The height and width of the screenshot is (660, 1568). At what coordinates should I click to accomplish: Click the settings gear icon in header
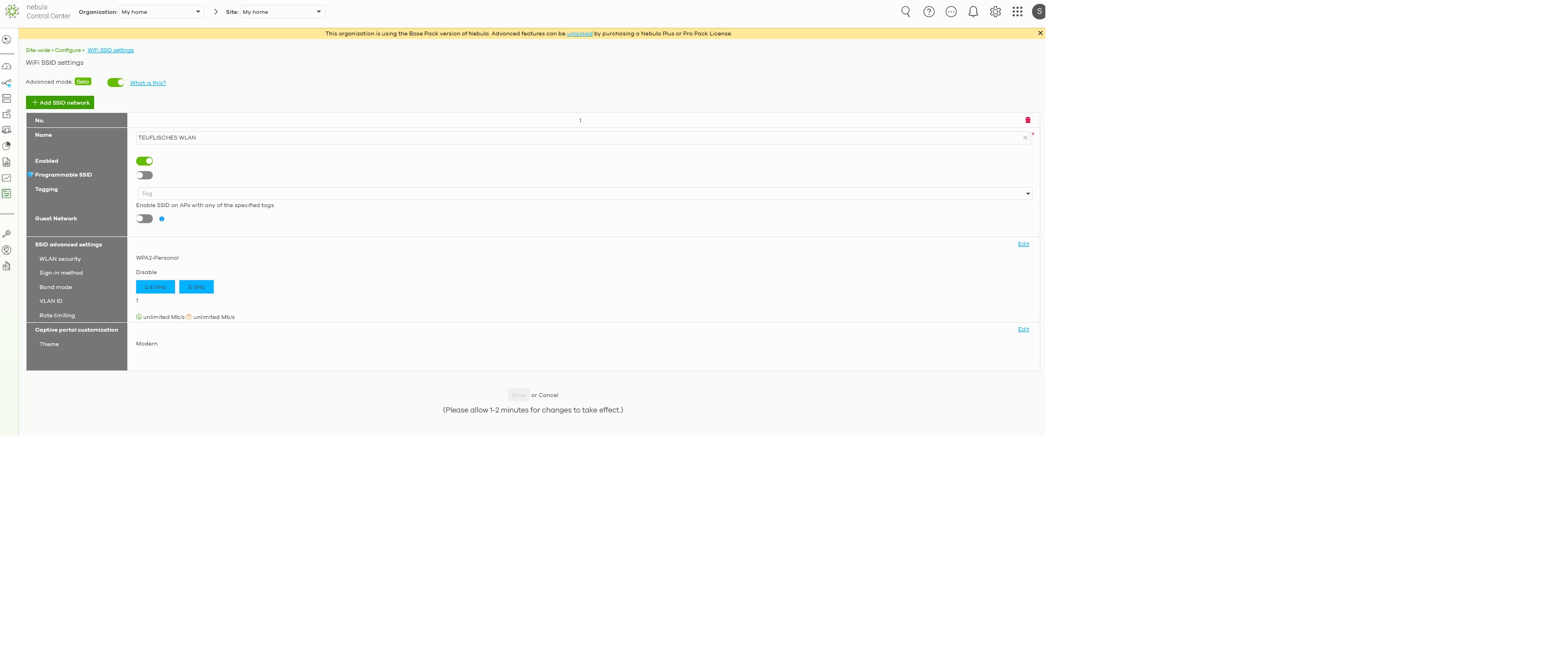coord(995,12)
